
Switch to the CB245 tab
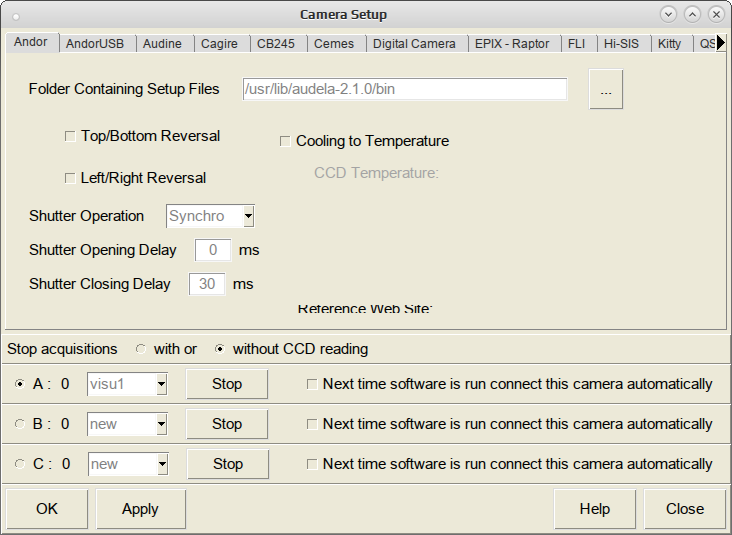275,44
